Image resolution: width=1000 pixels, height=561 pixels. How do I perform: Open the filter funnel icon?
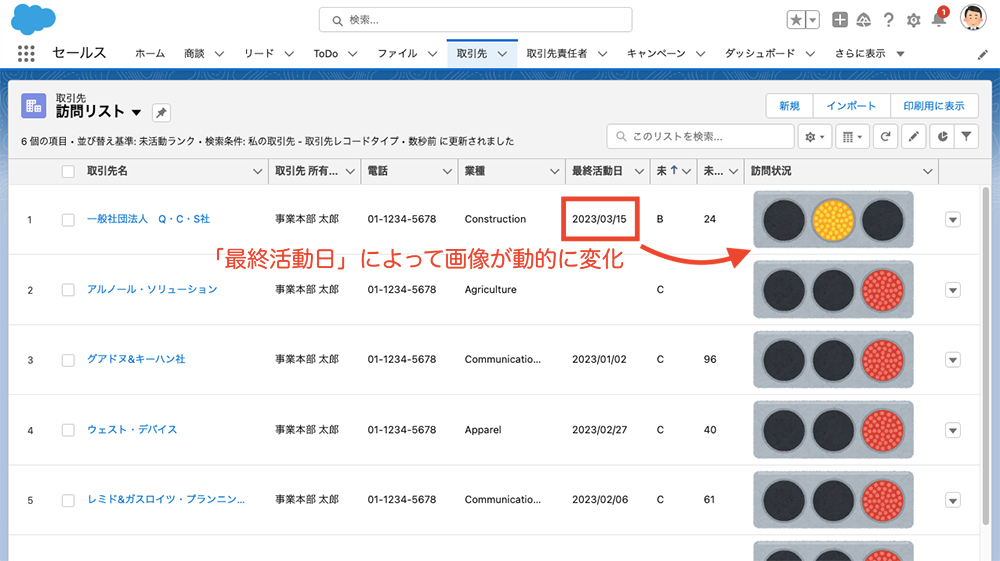[966, 136]
